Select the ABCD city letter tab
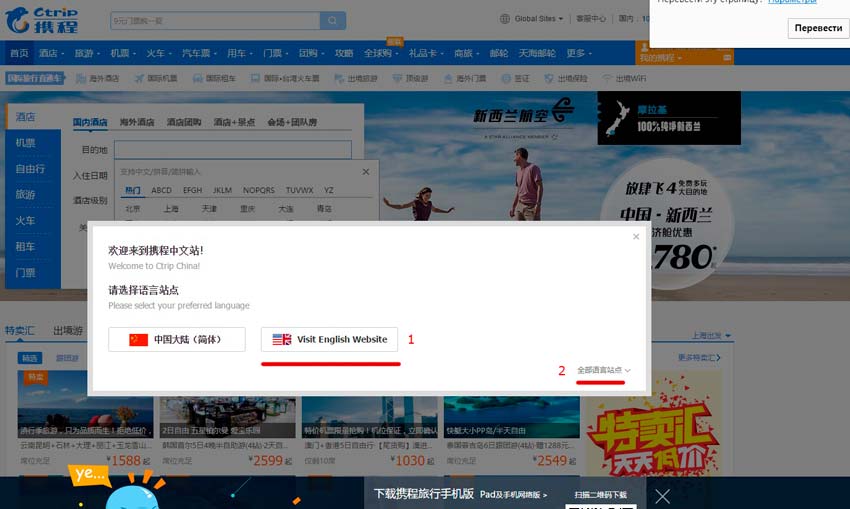This screenshot has height=509, width=850. coord(161,190)
